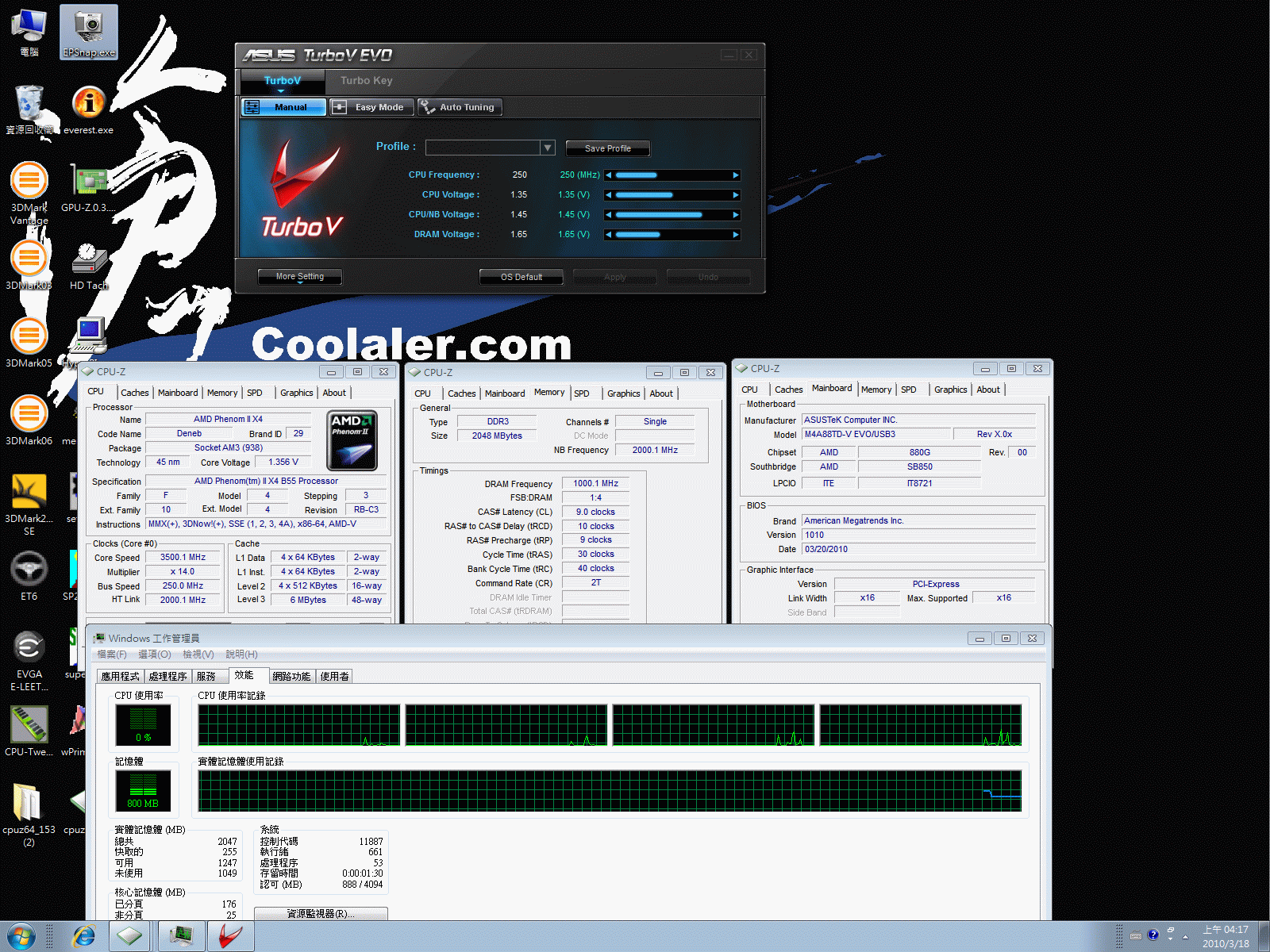This screenshot has height=952, width=1270.
Task: Open the Computer desktop icon
Action: point(29,32)
